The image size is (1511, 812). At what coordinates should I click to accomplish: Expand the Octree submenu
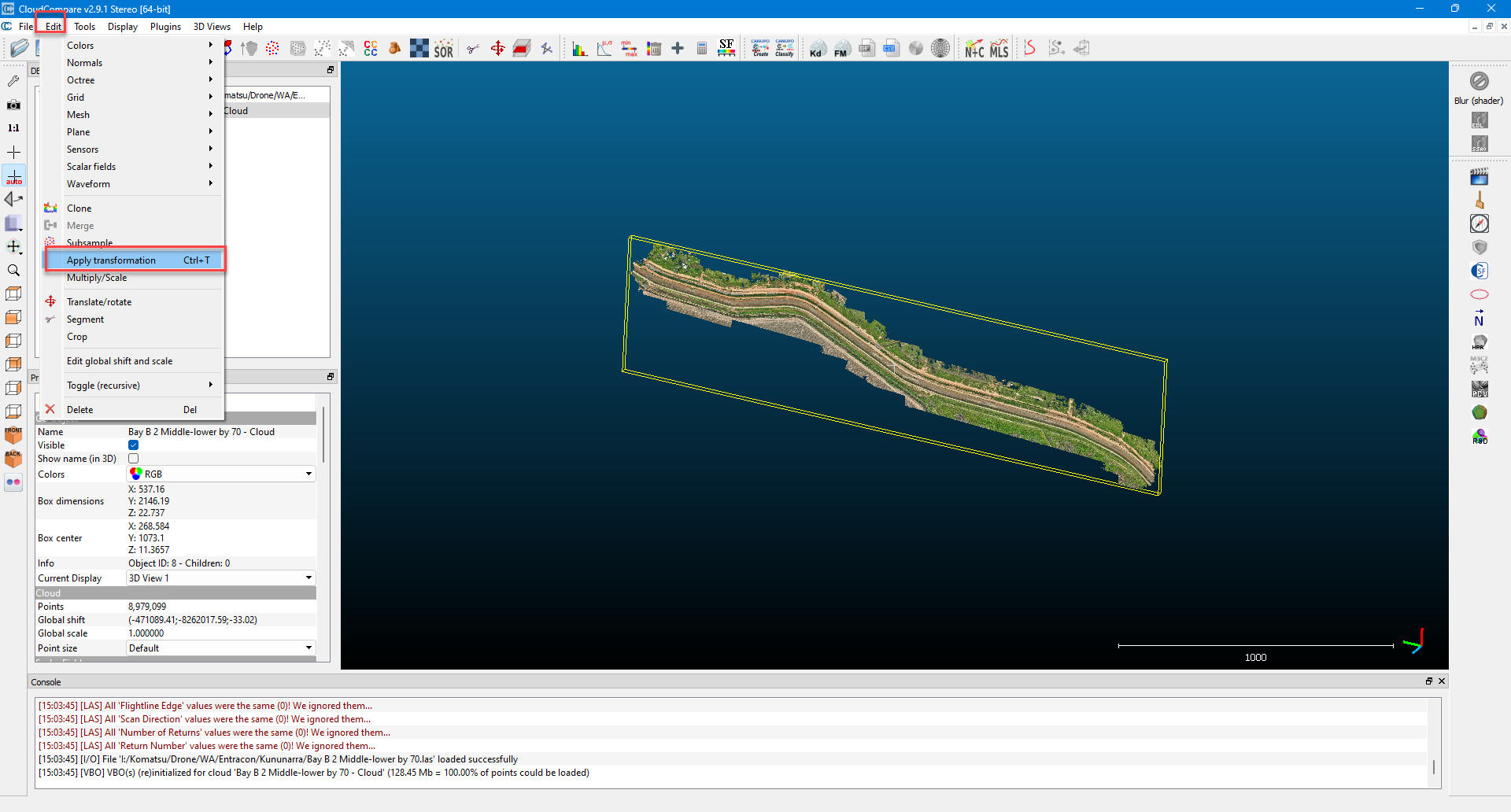[x=134, y=80]
